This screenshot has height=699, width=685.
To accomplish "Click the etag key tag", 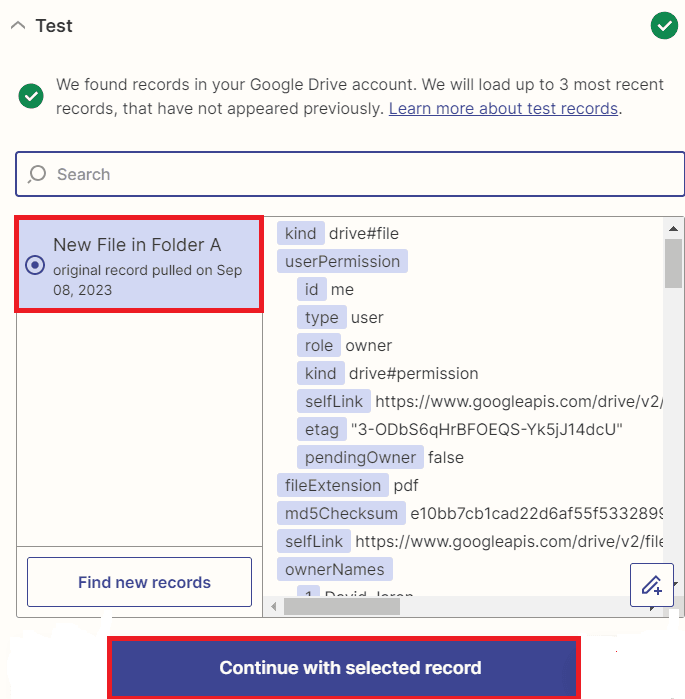I will tap(320, 429).
